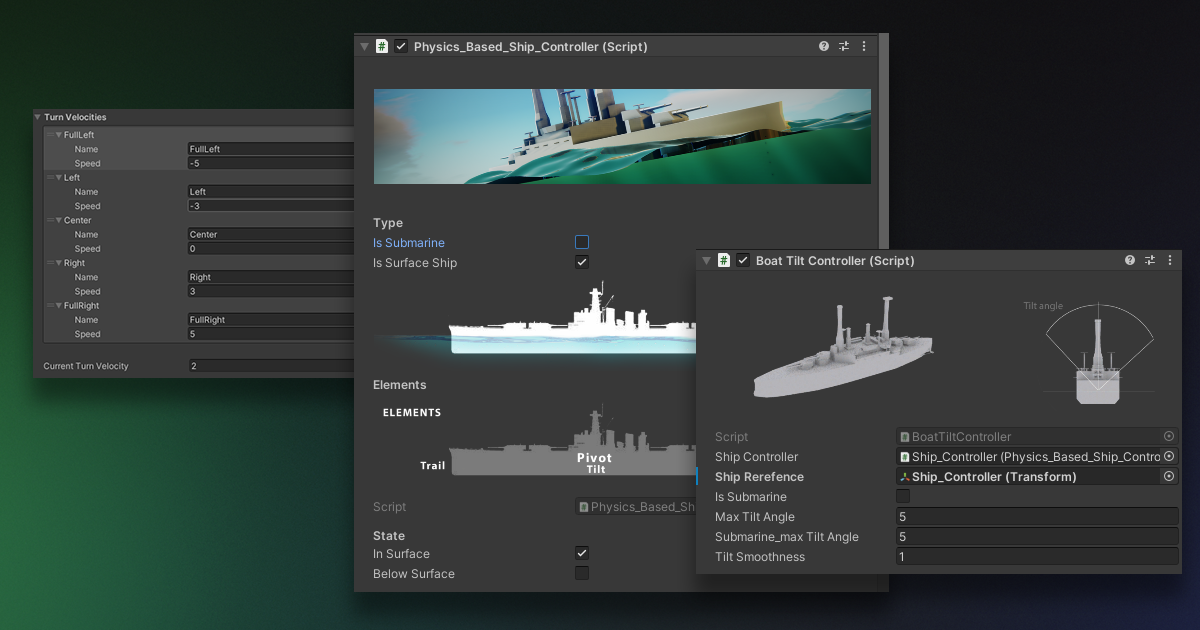Select the Trail element label
Image resolution: width=1200 pixels, height=630 pixels.
433,464
